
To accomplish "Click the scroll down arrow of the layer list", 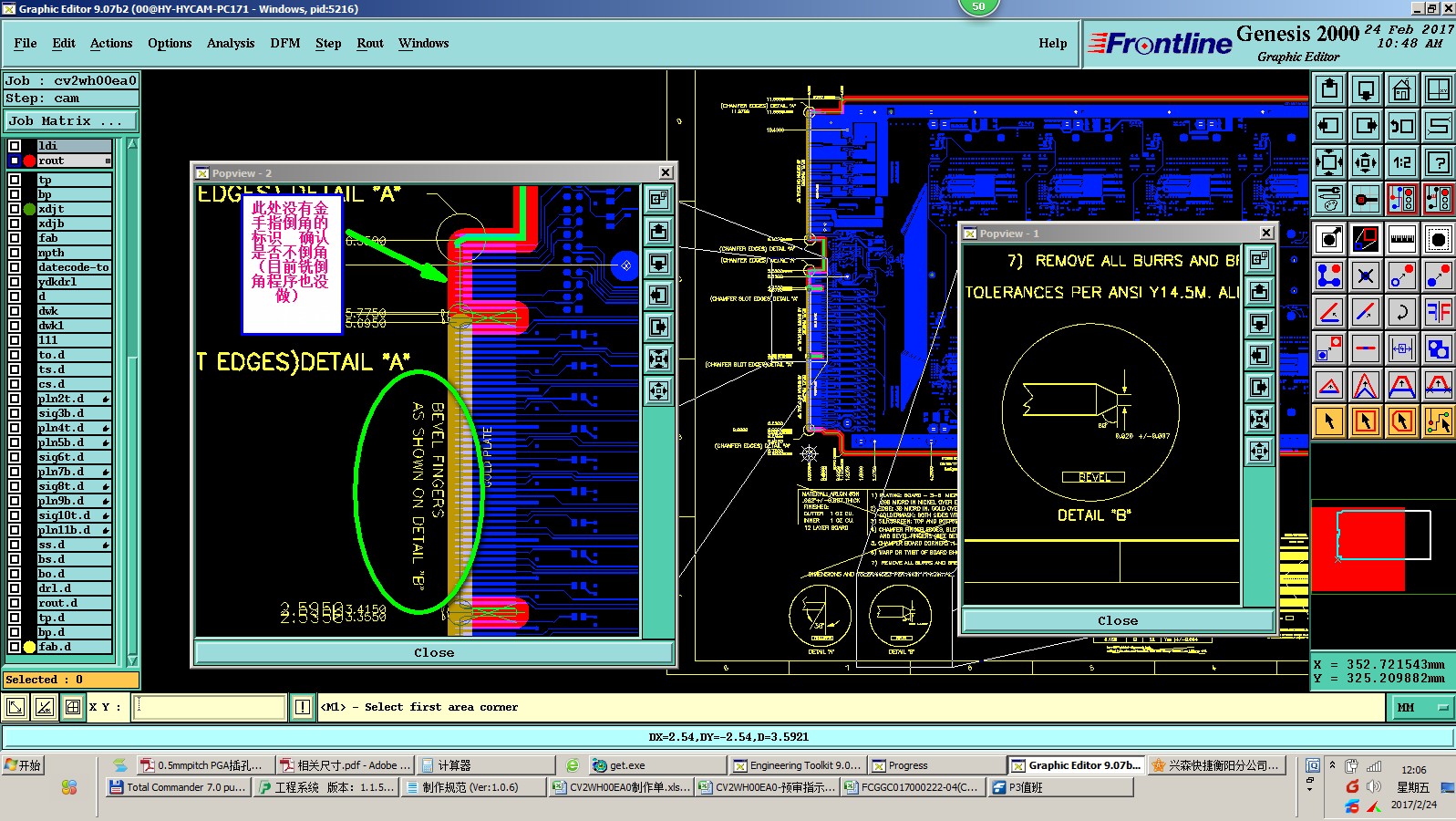I will (133, 660).
